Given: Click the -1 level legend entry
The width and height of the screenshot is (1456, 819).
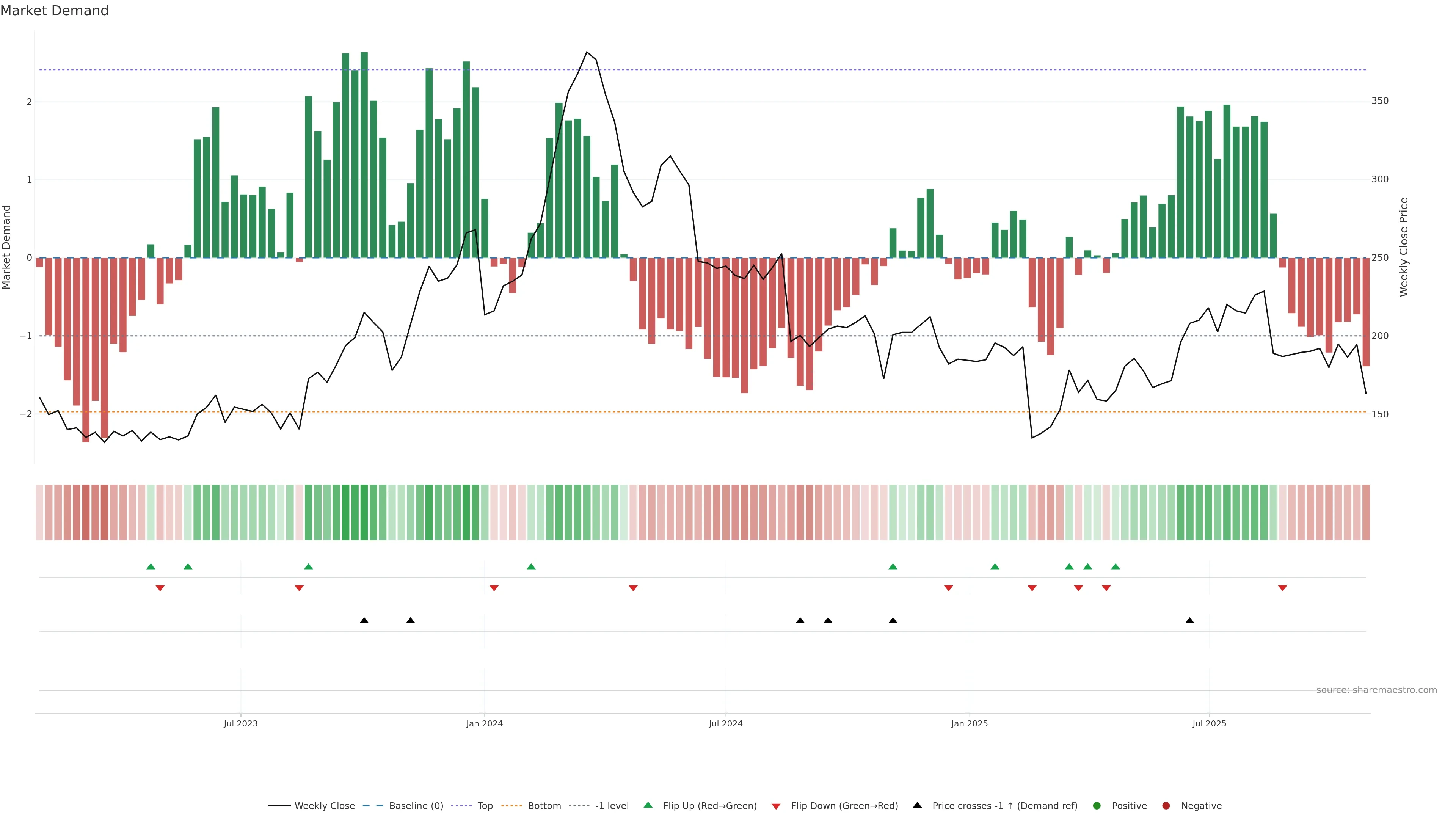Looking at the screenshot, I should point(612,806).
